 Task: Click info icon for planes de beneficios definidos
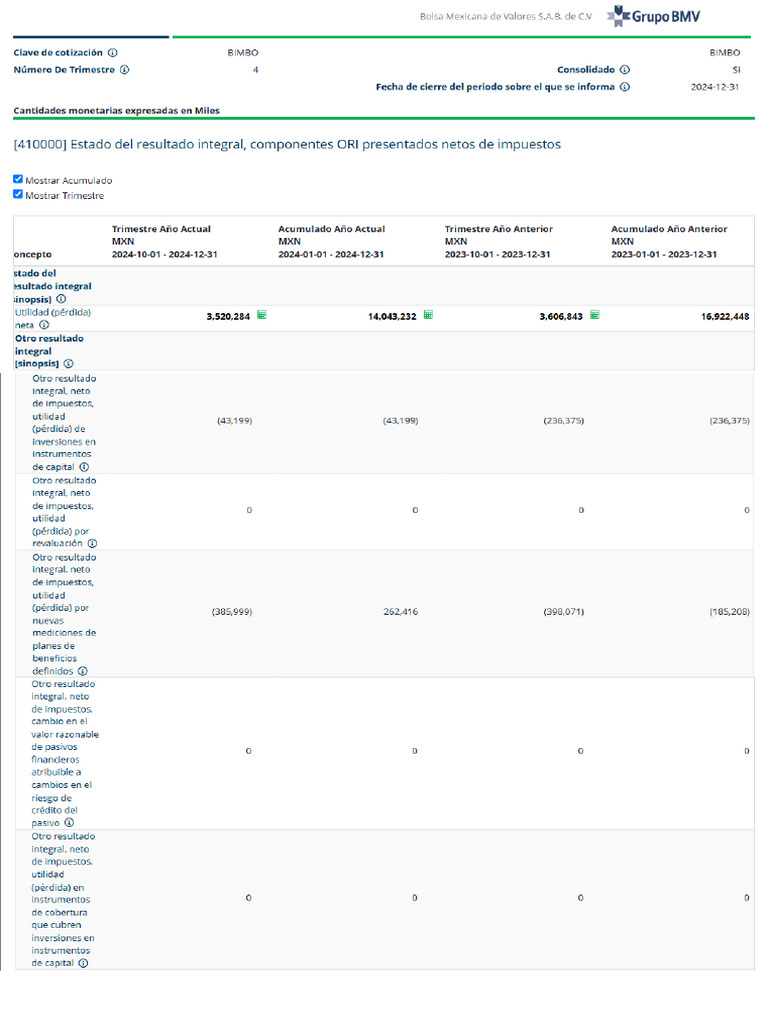tap(83, 671)
